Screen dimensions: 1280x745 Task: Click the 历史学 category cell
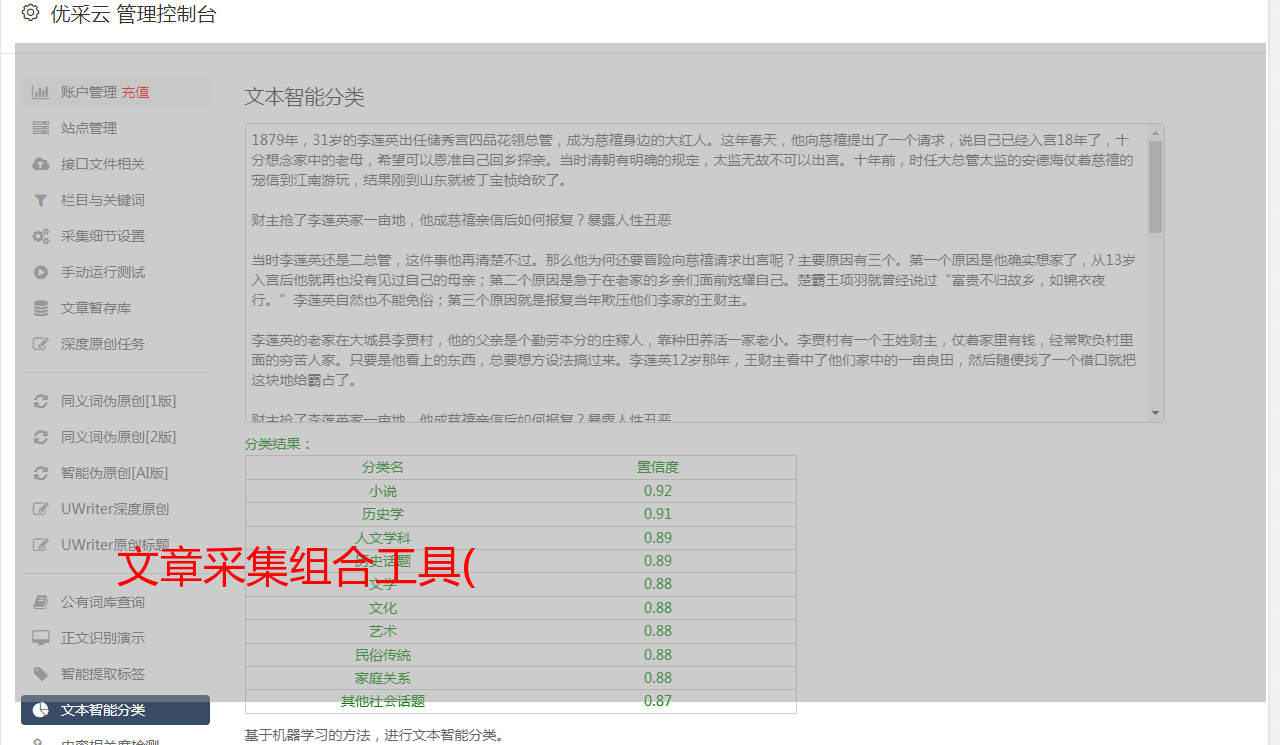tap(383, 514)
